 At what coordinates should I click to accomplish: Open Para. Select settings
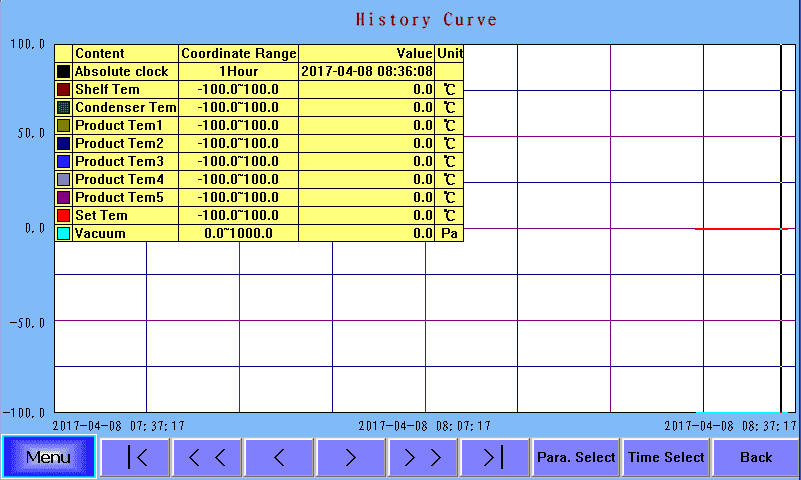(x=576, y=457)
